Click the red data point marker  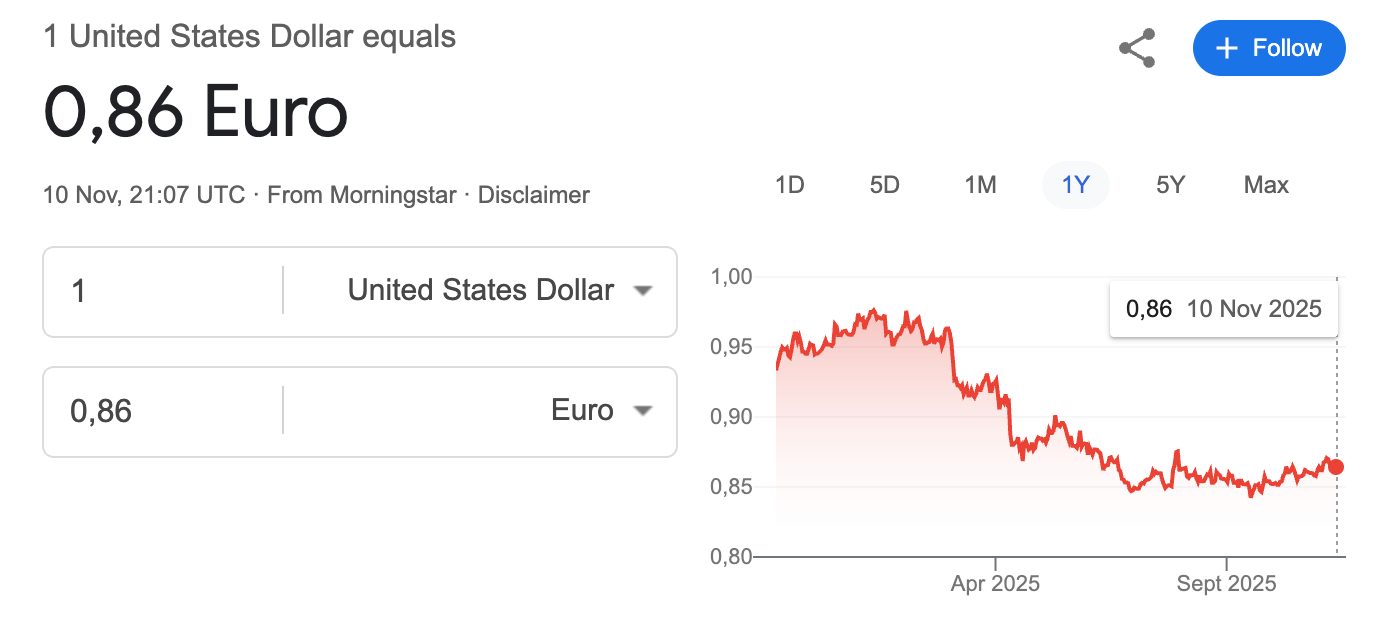pos(1336,467)
